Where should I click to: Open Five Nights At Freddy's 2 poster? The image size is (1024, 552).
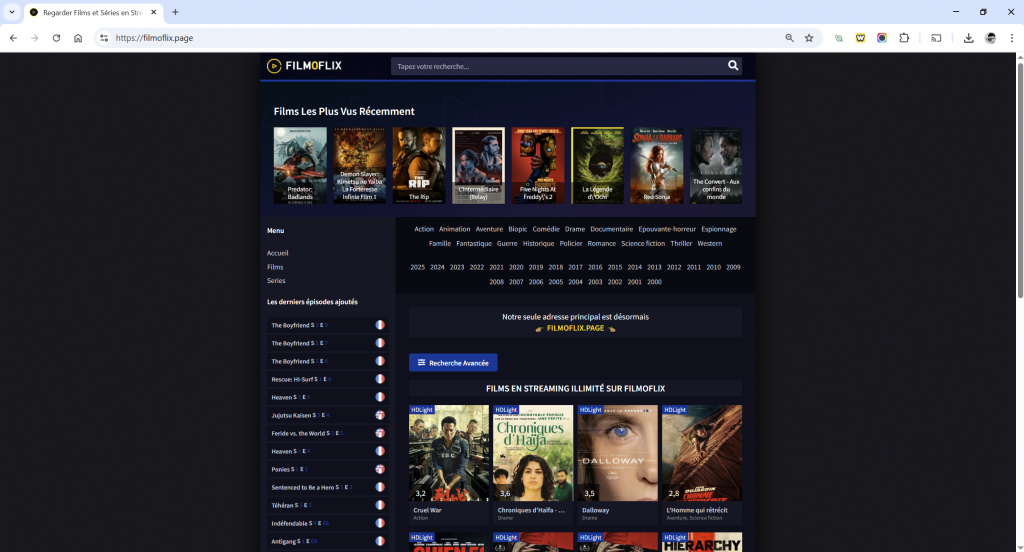click(537, 165)
